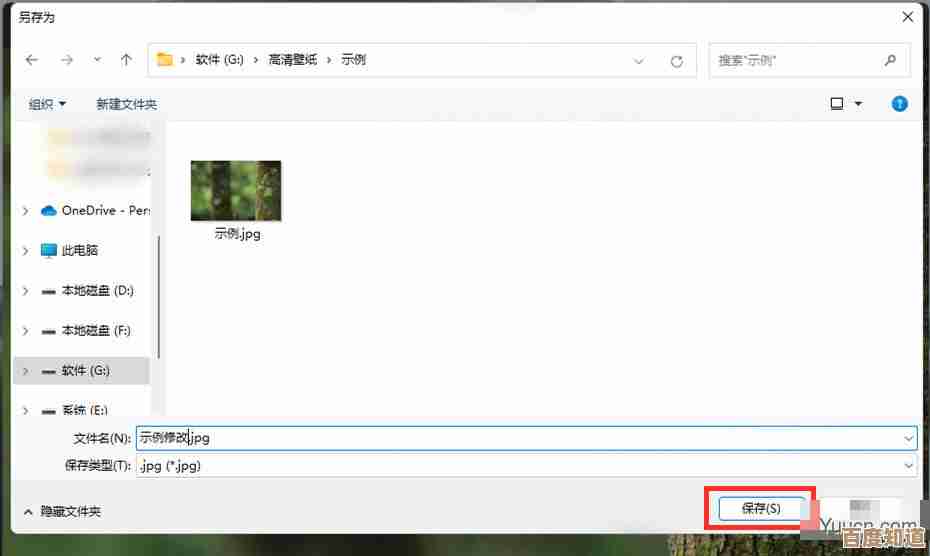This screenshot has width=930, height=556.
Task: Expand the 此电脑 tree node
Action: pos(25,251)
